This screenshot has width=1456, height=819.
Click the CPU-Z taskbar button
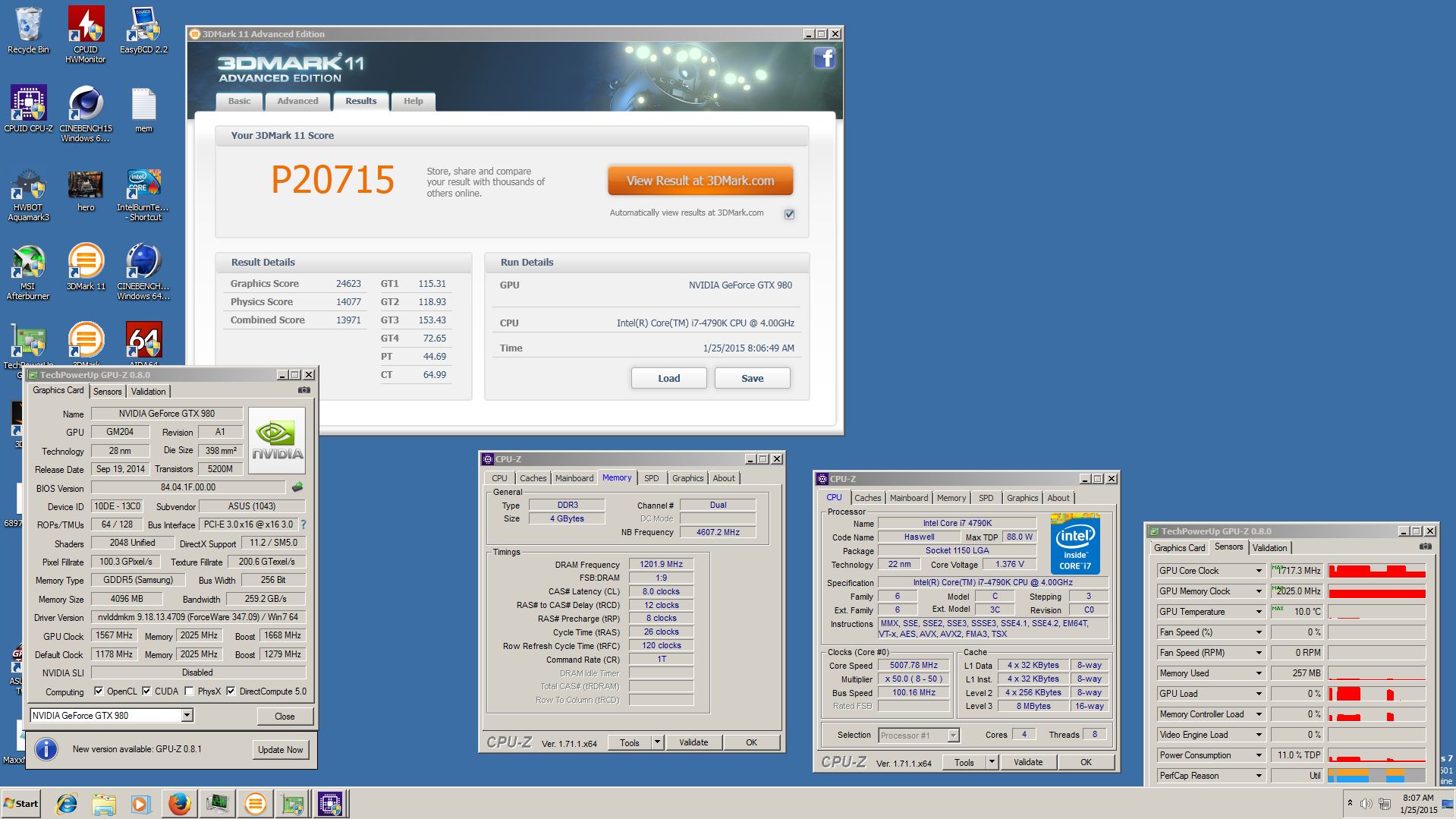[331, 804]
